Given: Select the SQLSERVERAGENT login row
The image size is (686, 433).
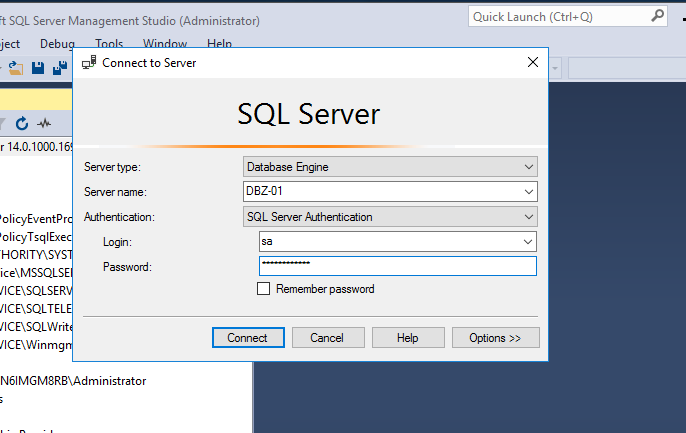Looking at the screenshot, I should point(36,291).
